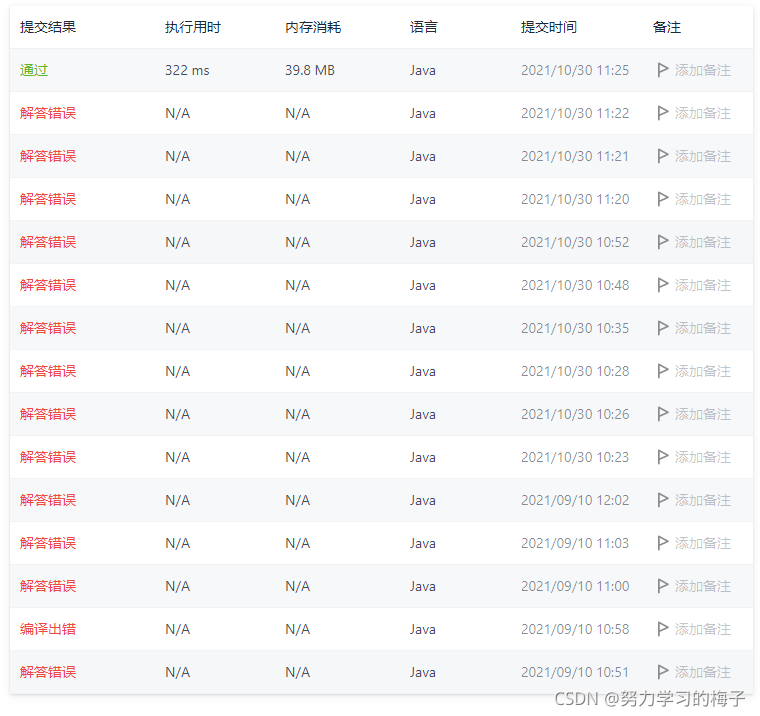
Task: Select 添加备注 text on the 10:58 row
Action: point(703,629)
